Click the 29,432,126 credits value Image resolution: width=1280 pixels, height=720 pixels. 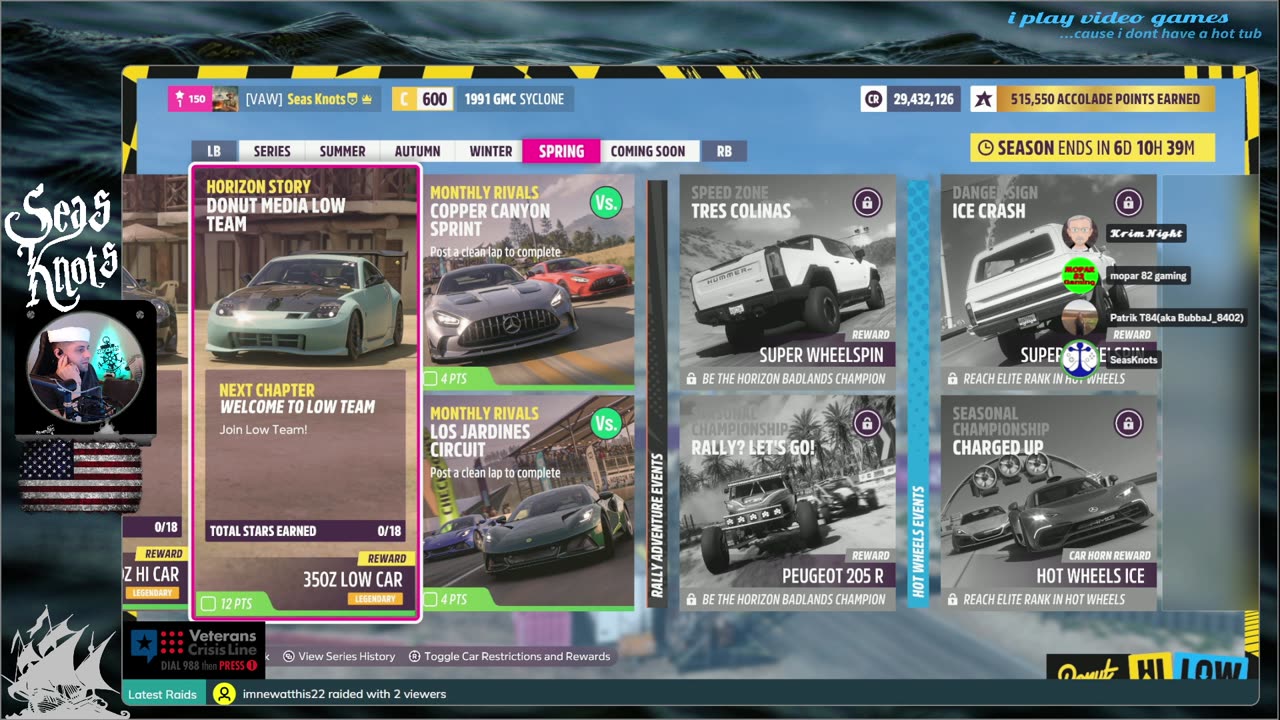(923, 99)
